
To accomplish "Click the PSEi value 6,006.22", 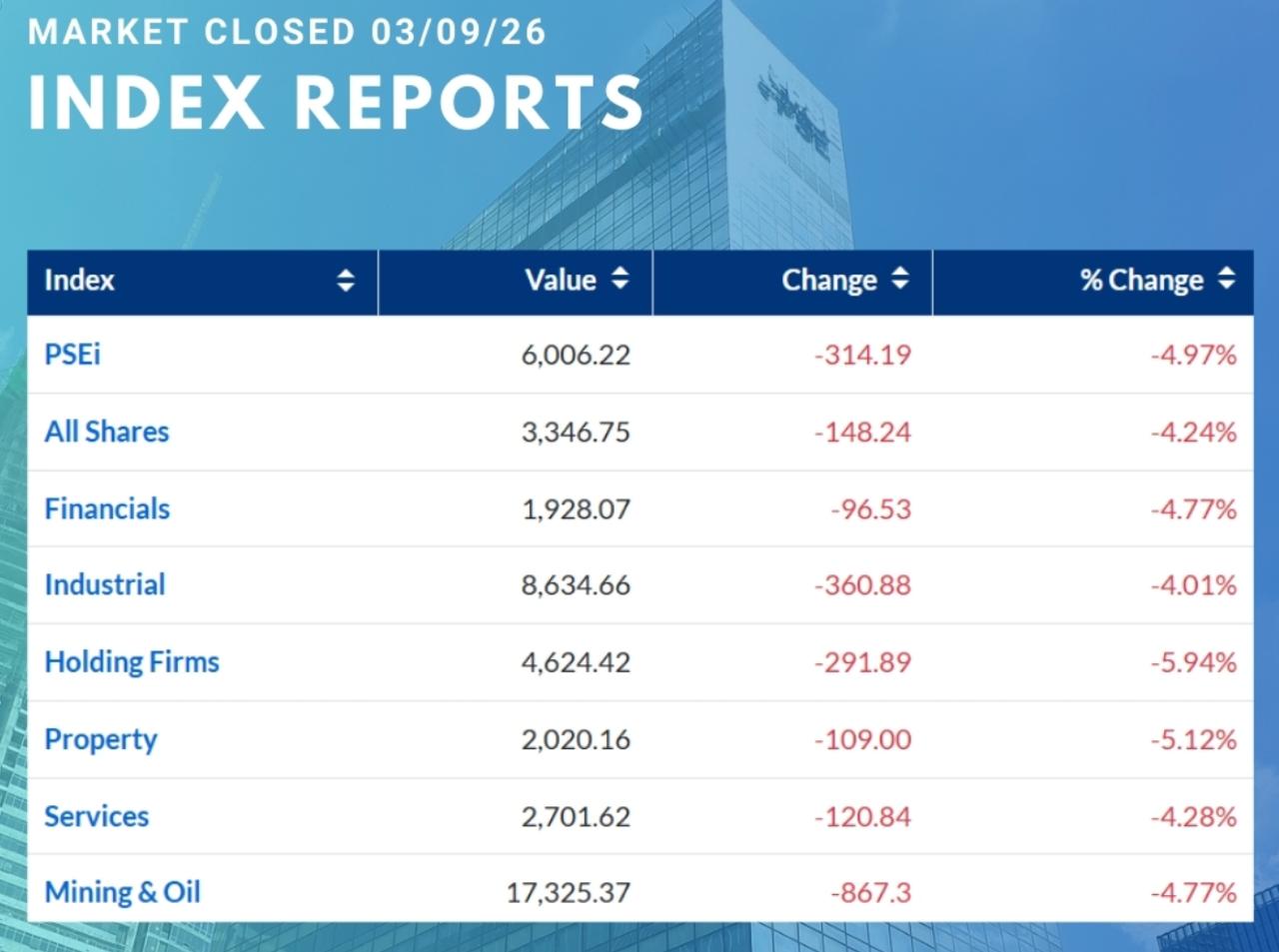I will tap(576, 355).
